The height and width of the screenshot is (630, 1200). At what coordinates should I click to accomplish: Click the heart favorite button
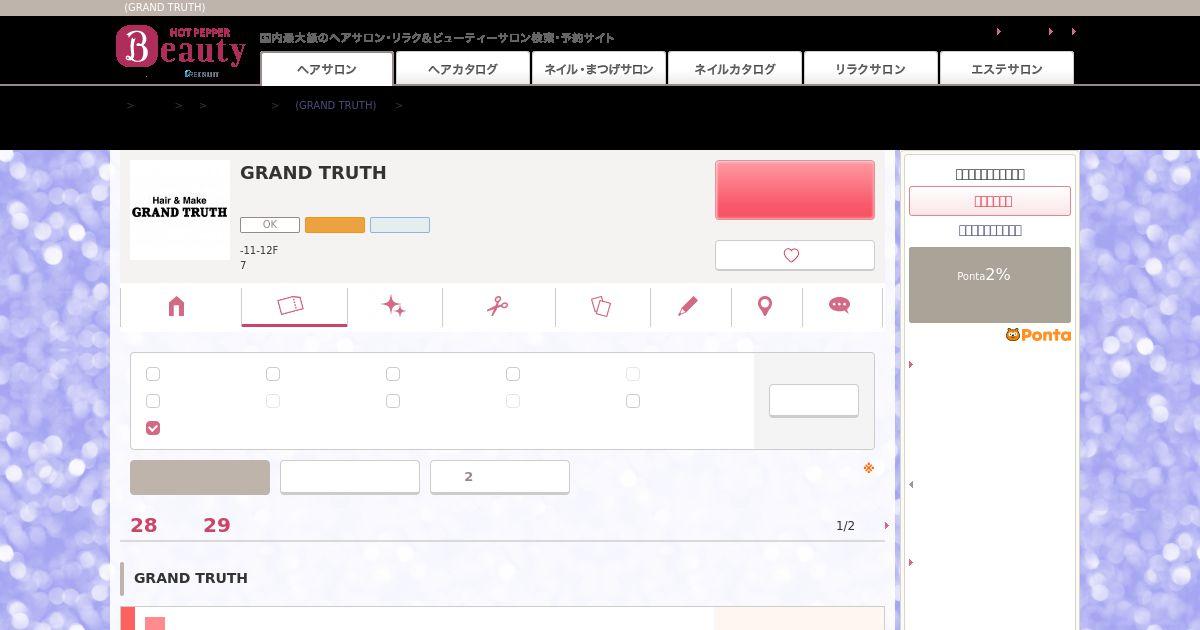(x=795, y=255)
